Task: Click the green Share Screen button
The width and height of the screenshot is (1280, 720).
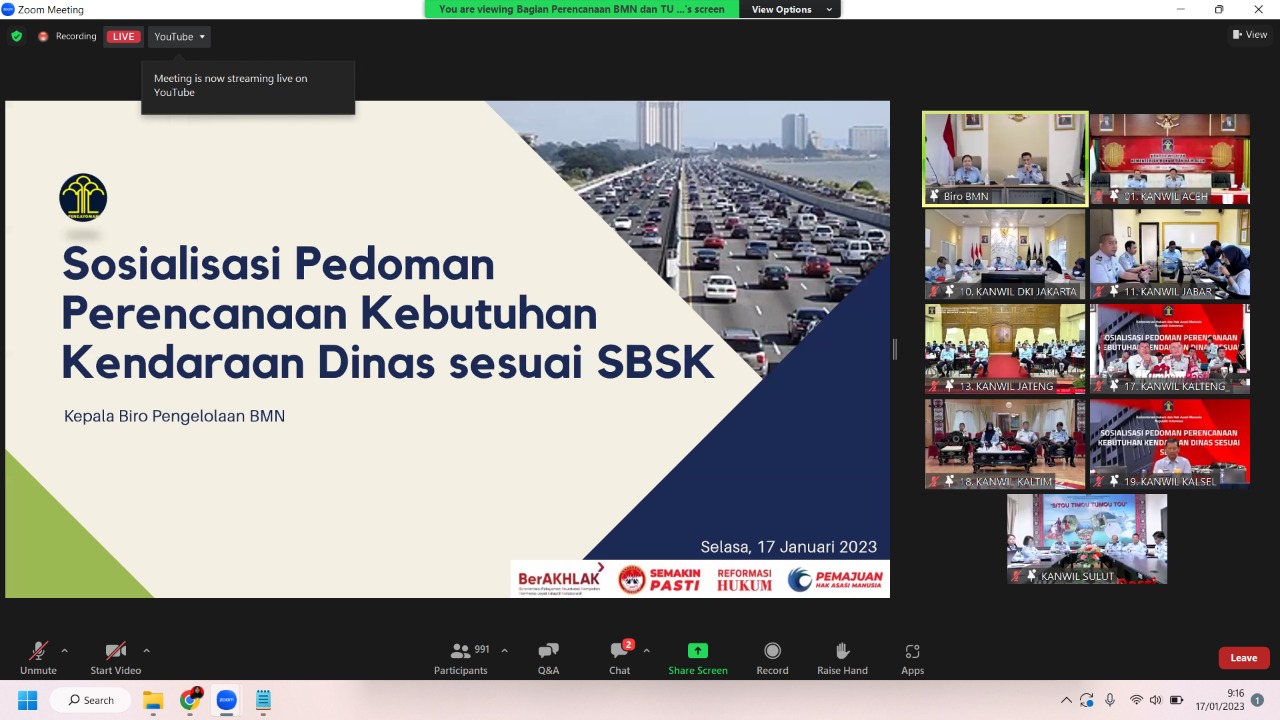Action: [x=698, y=657]
